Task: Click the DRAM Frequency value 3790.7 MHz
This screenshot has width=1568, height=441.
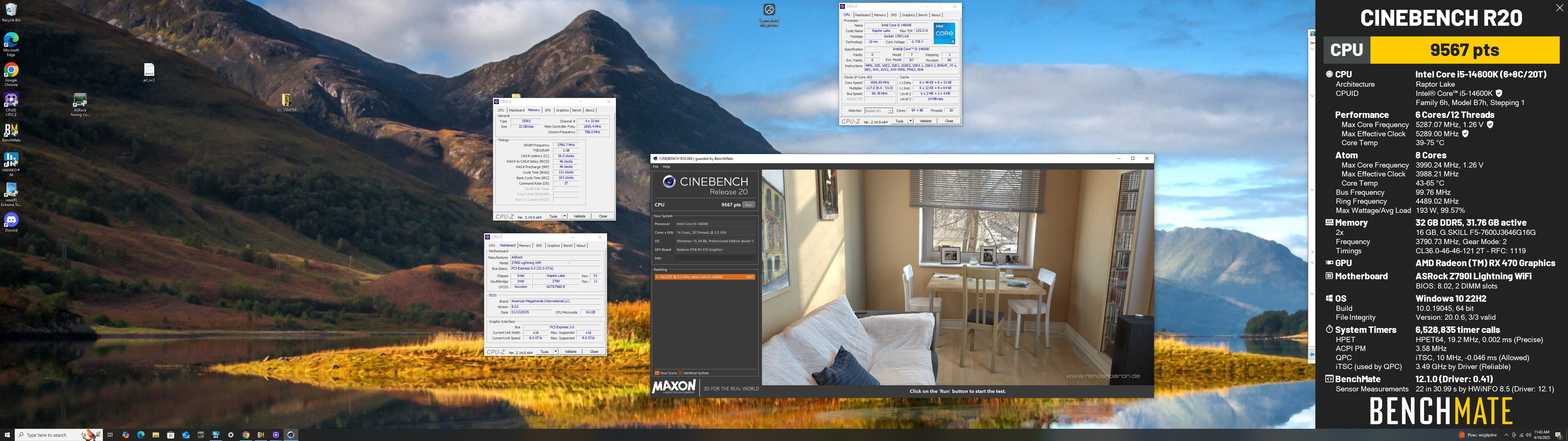Action: (566, 145)
